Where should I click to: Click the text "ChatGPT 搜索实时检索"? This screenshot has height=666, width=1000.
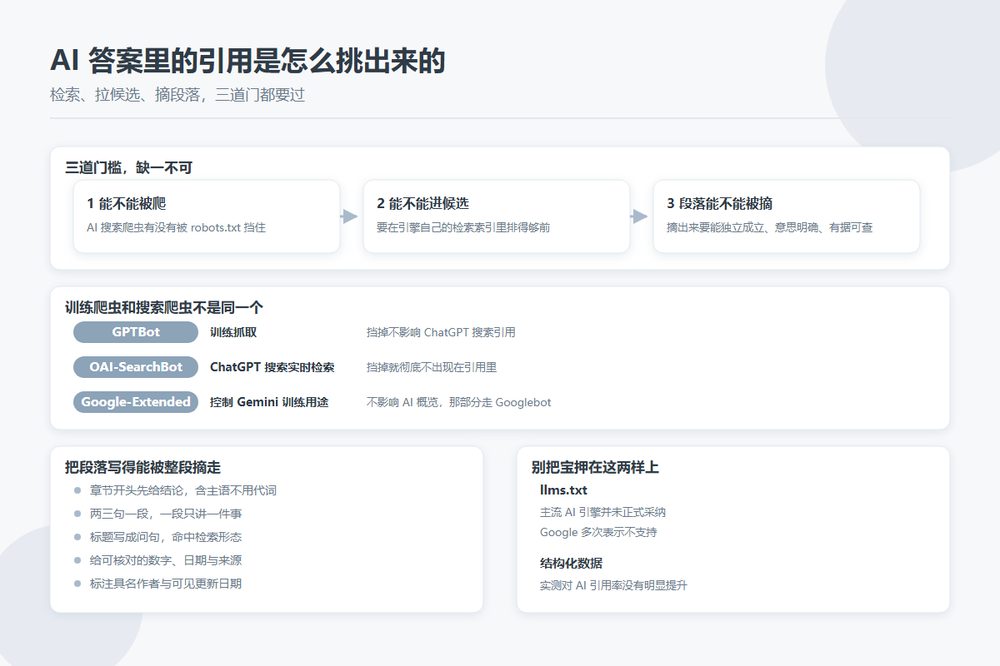(272, 367)
